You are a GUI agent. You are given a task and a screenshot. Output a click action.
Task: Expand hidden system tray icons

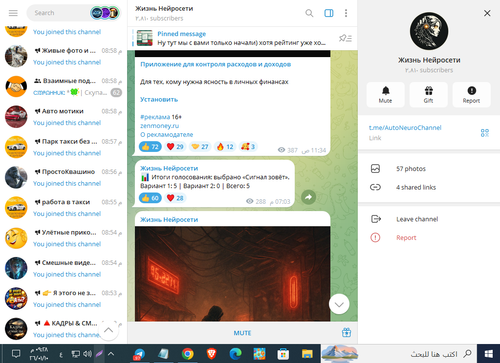point(111,354)
